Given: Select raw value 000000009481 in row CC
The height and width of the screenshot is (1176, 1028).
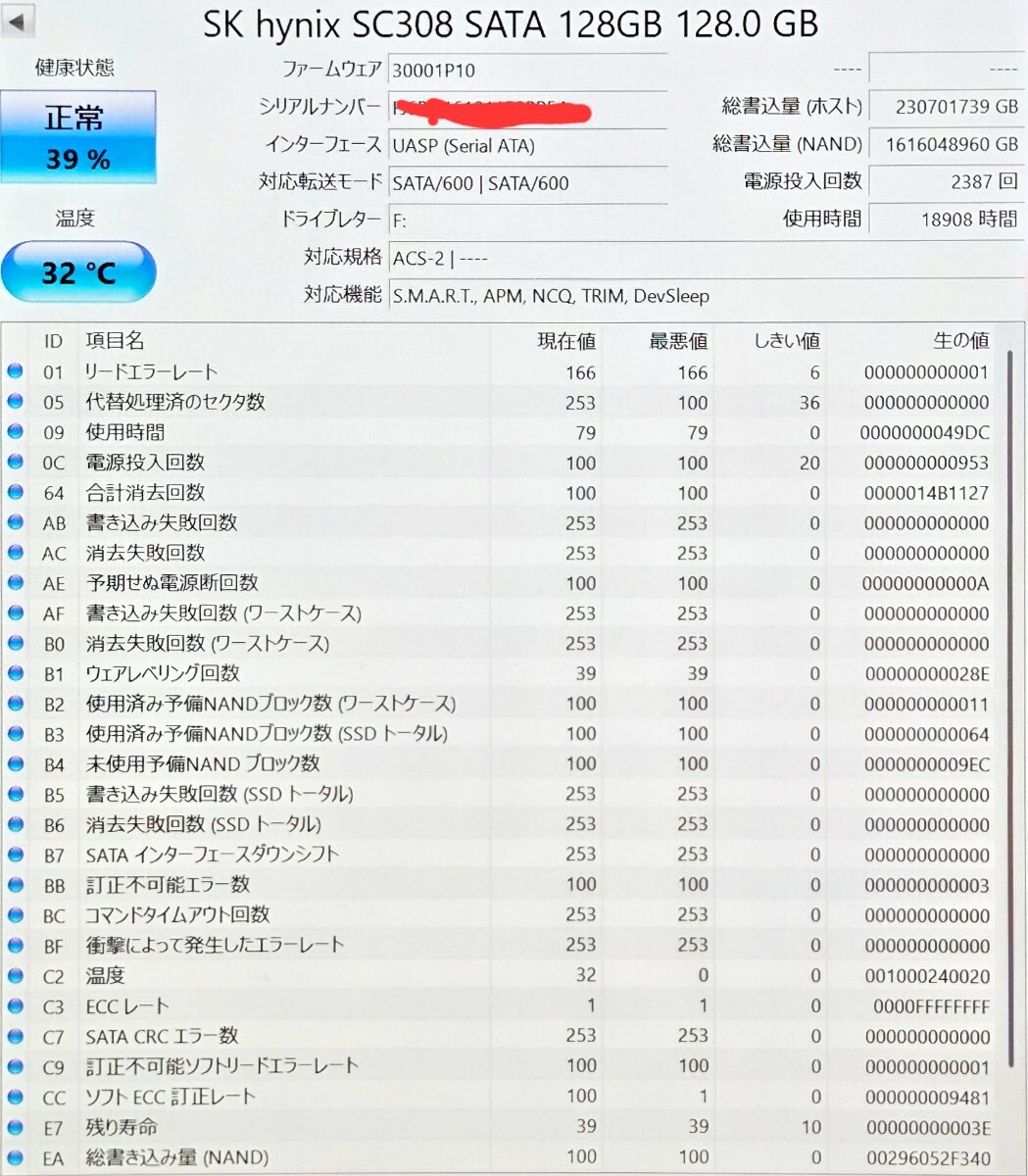Looking at the screenshot, I should point(927,1098).
